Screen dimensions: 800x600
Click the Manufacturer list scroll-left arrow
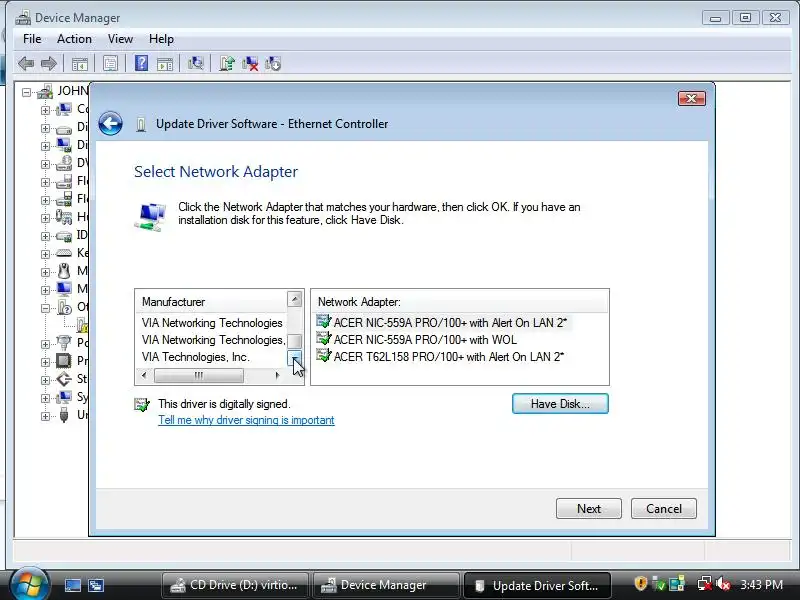click(x=144, y=376)
